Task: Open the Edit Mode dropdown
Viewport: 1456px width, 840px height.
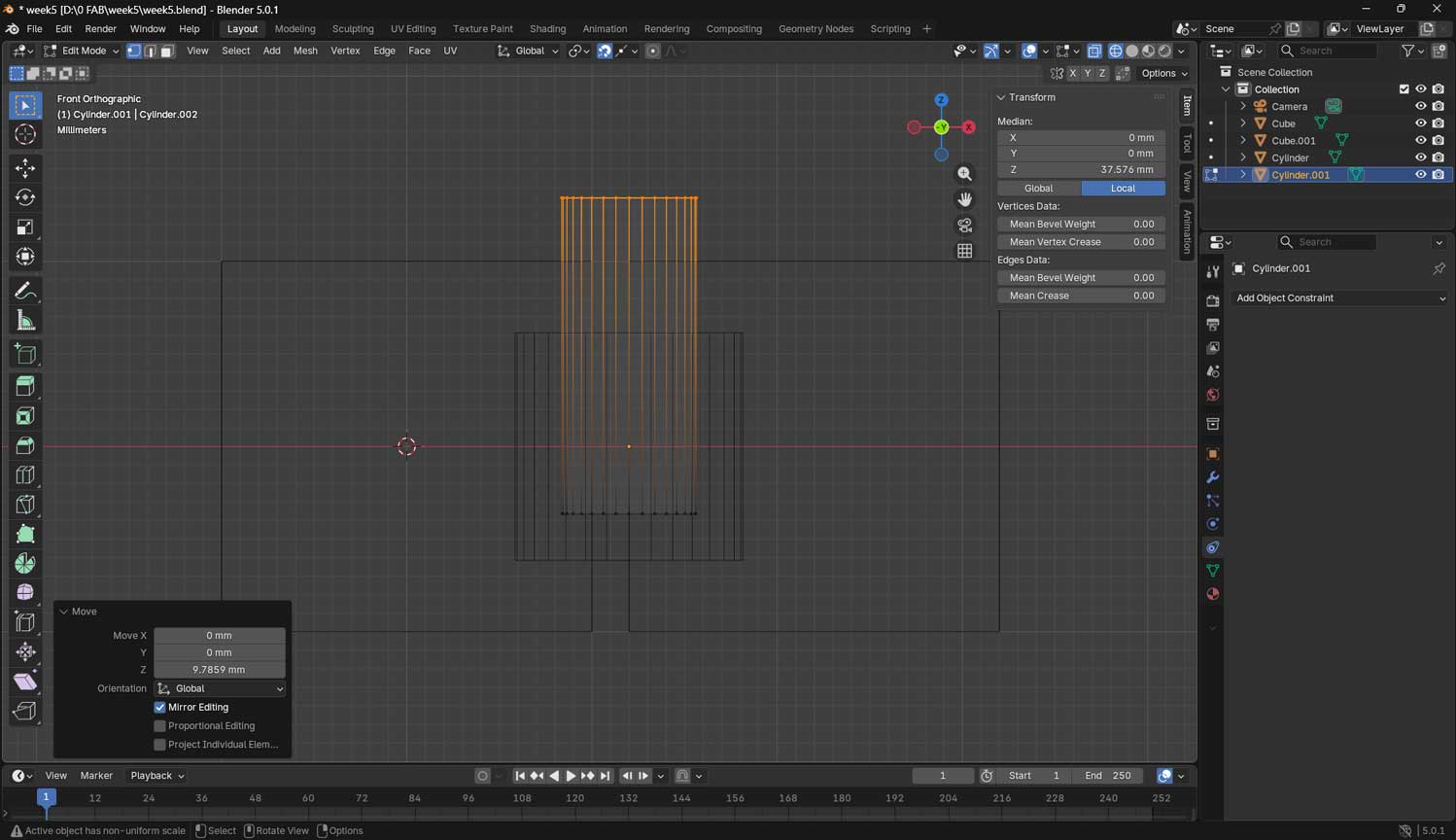Action: tap(82, 51)
